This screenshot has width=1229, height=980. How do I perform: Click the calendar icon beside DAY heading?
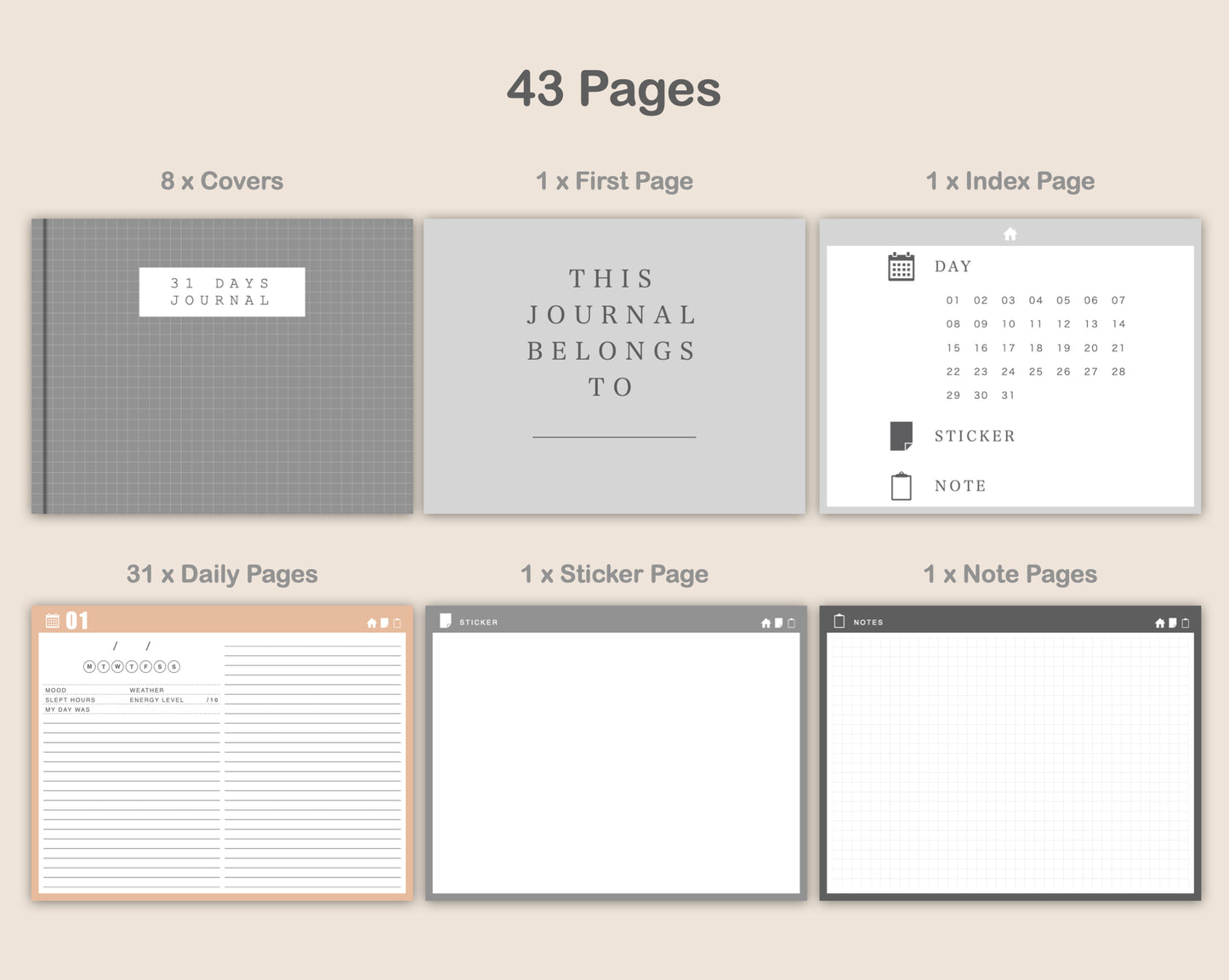[901, 266]
